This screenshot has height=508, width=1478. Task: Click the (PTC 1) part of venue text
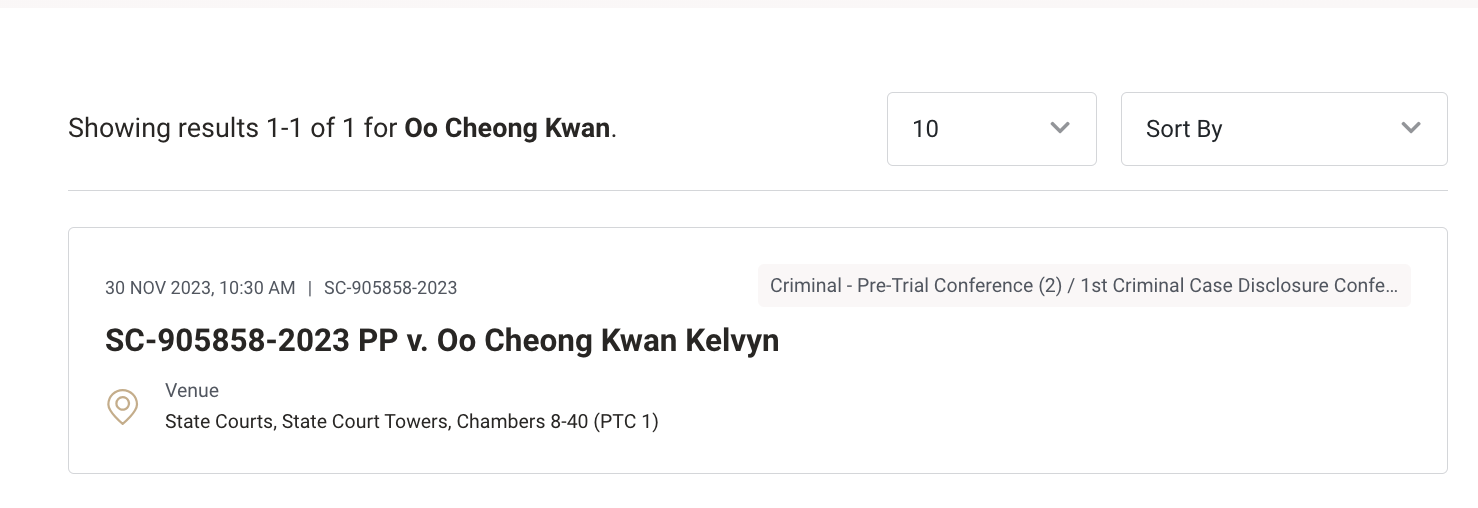(626, 422)
